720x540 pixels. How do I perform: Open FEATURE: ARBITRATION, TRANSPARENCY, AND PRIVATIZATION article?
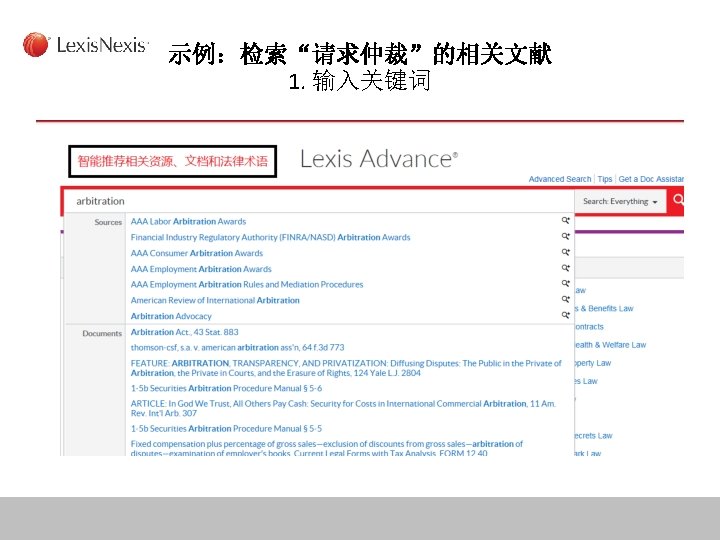pos(346,368)
